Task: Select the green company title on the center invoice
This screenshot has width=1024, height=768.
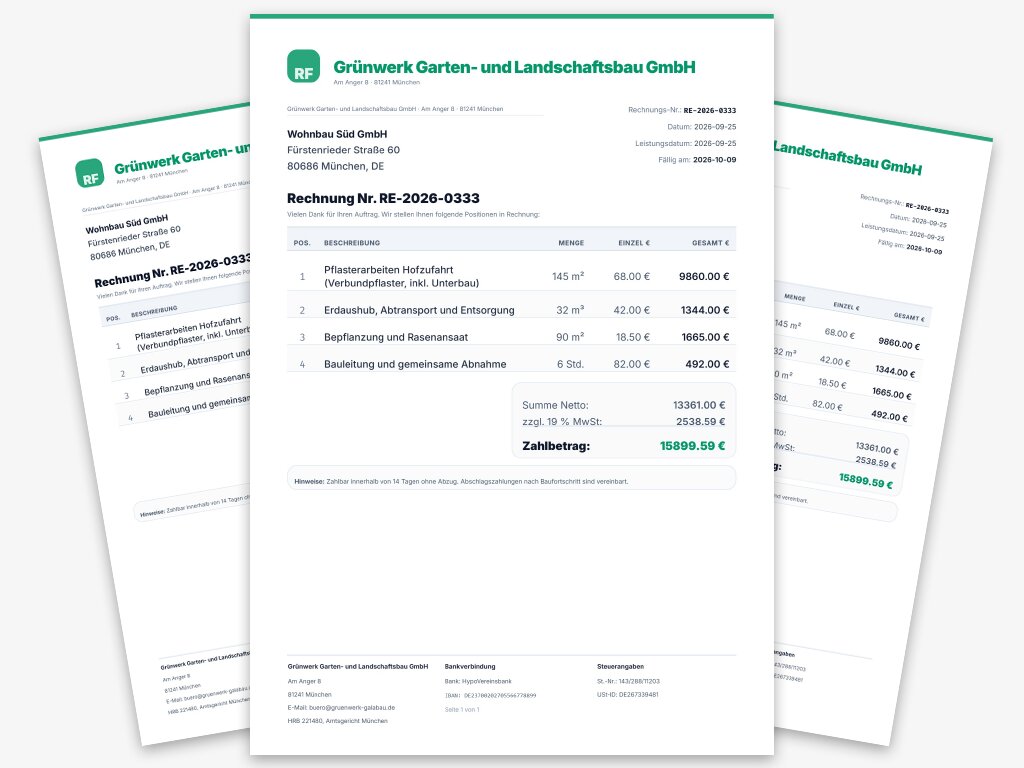Action: coord(514,67)
